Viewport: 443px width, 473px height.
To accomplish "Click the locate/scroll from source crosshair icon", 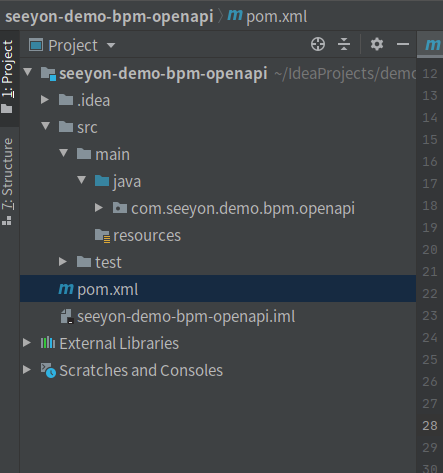I will click(318, 44).
